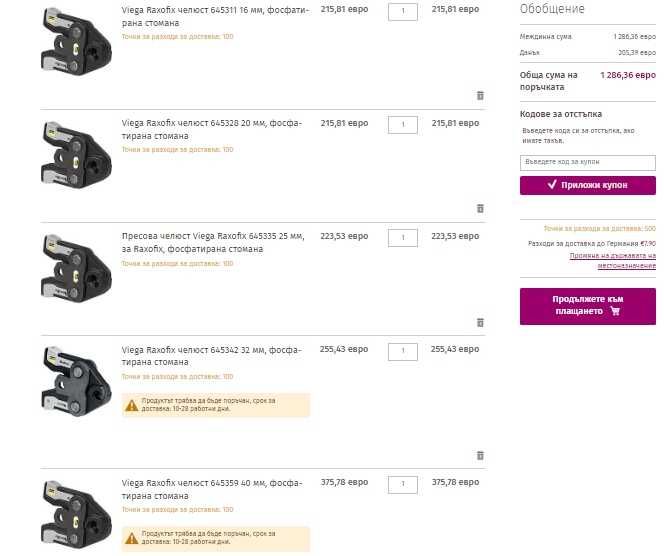Image resolution: width=664 pixels, height=556 pixels.
Task: Click the quantity input for the 40 mm jaw
Action: tap(402, 484)
